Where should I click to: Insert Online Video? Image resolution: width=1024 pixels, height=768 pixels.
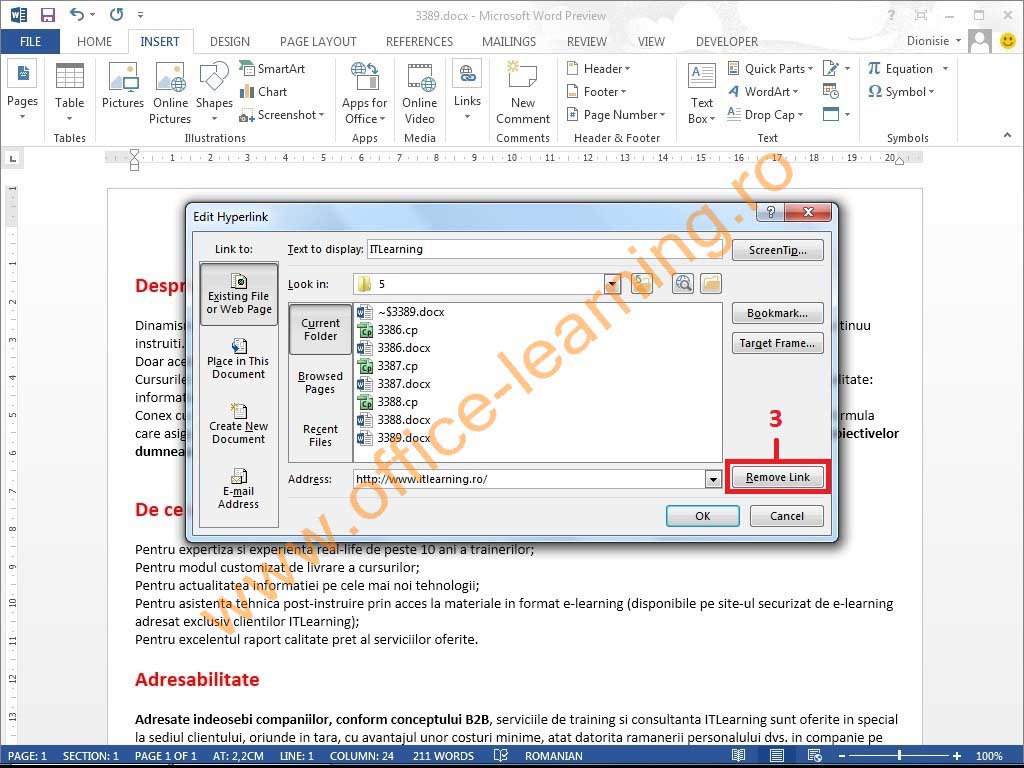click(419, 93)
